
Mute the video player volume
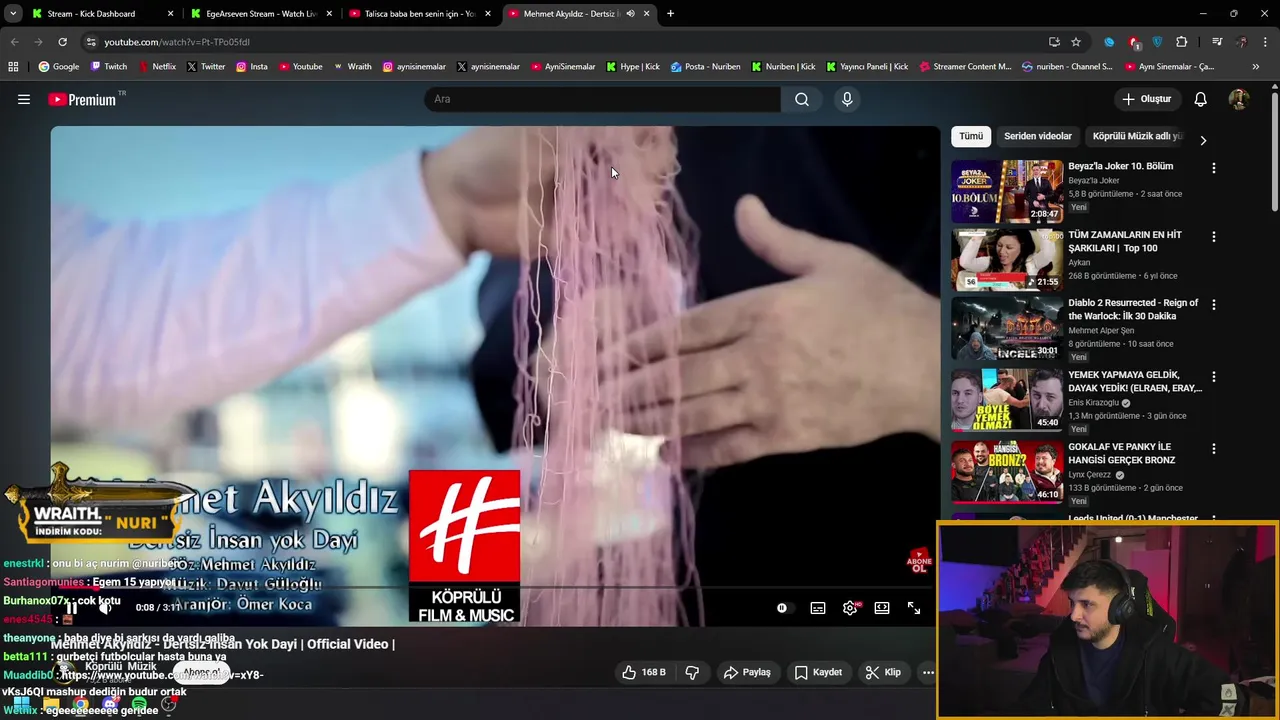click(104, 608)
